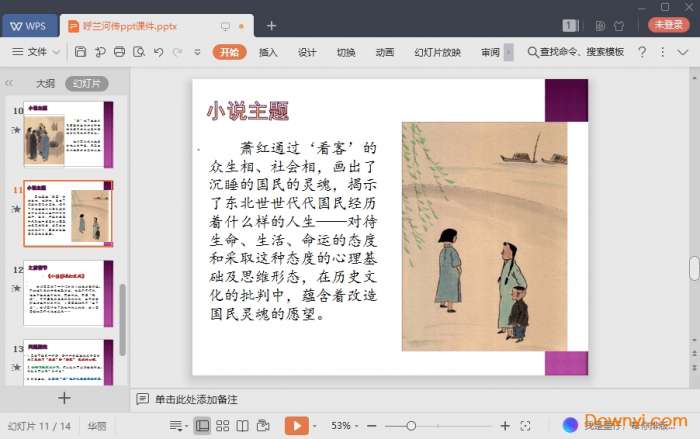Image resolution: width=700 pixels, height=439 pixels.
Task: Click the skin shirt icon in title bar
Action: click(619, 25)
